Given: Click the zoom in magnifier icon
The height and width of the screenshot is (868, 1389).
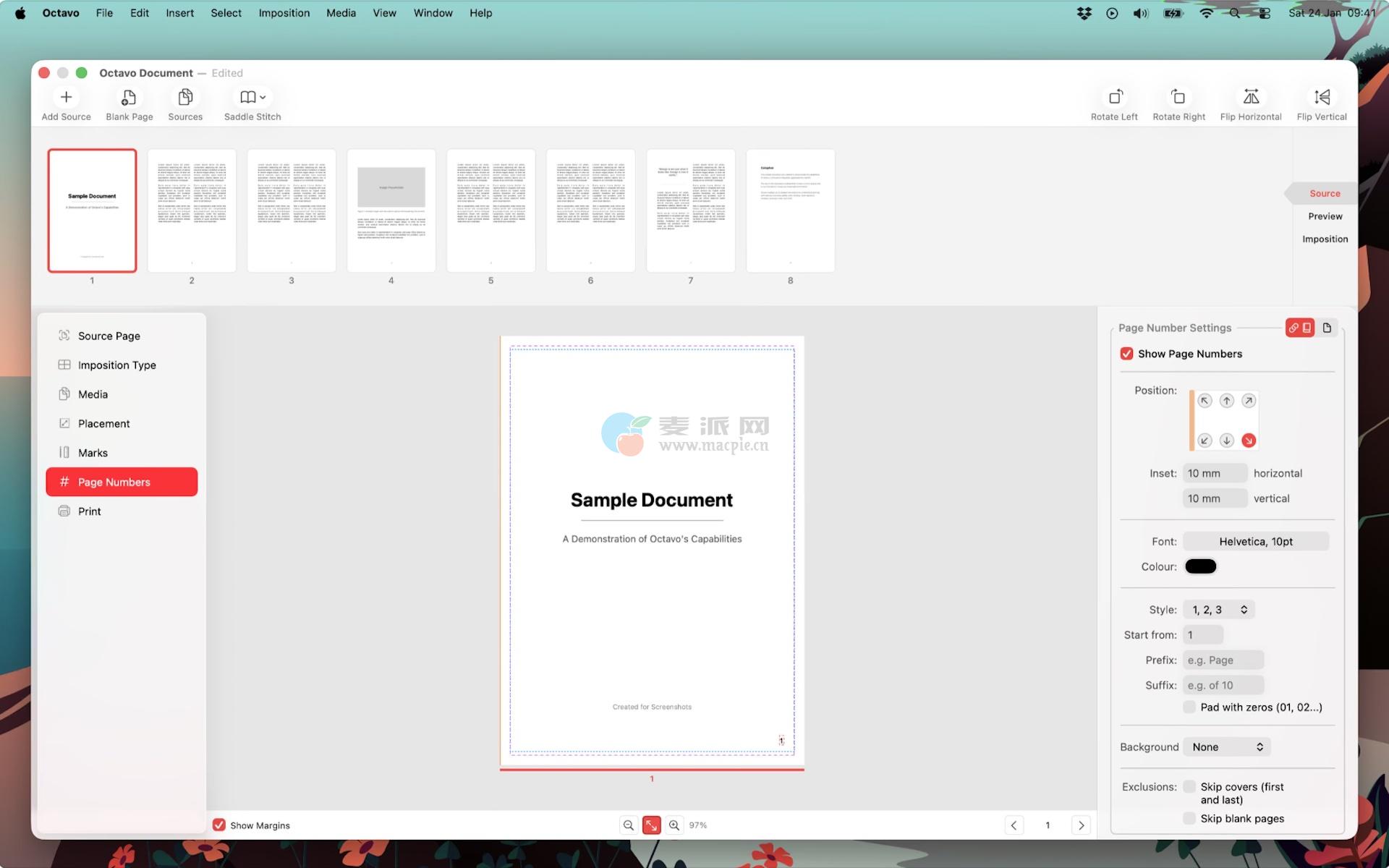Looking at the screenshot, I should 674,825.
